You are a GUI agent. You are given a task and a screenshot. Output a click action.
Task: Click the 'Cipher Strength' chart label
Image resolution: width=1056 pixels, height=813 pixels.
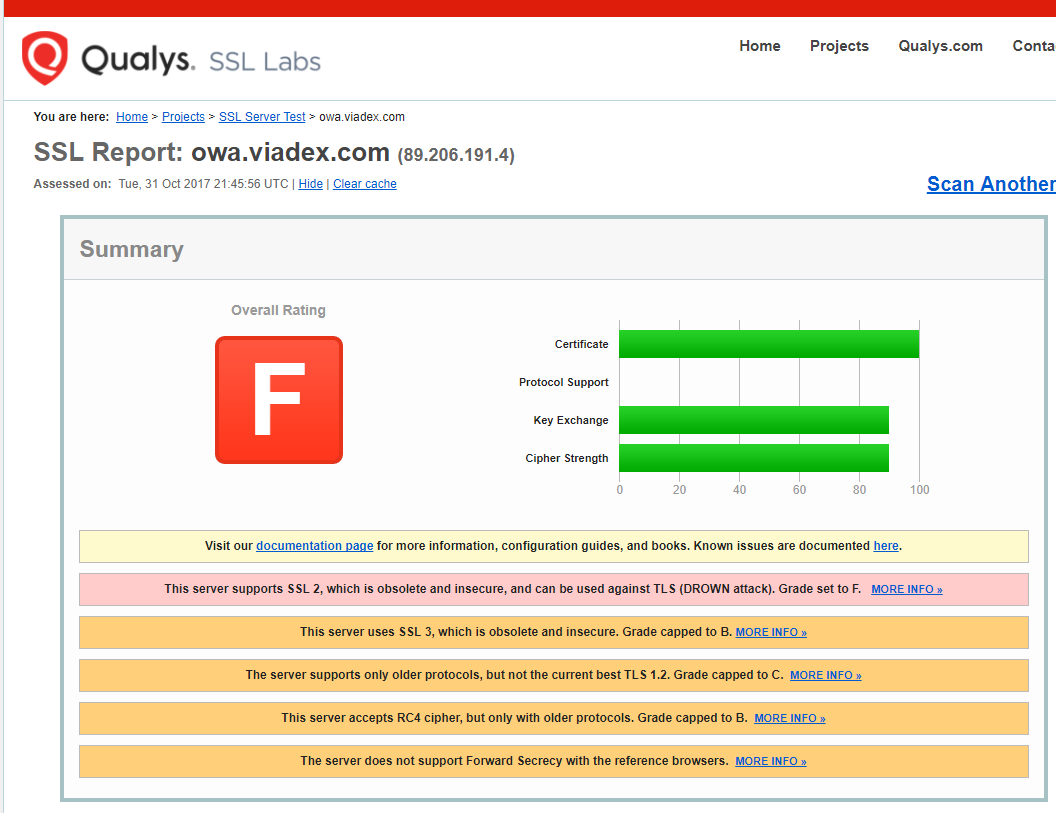click(567, 458)
